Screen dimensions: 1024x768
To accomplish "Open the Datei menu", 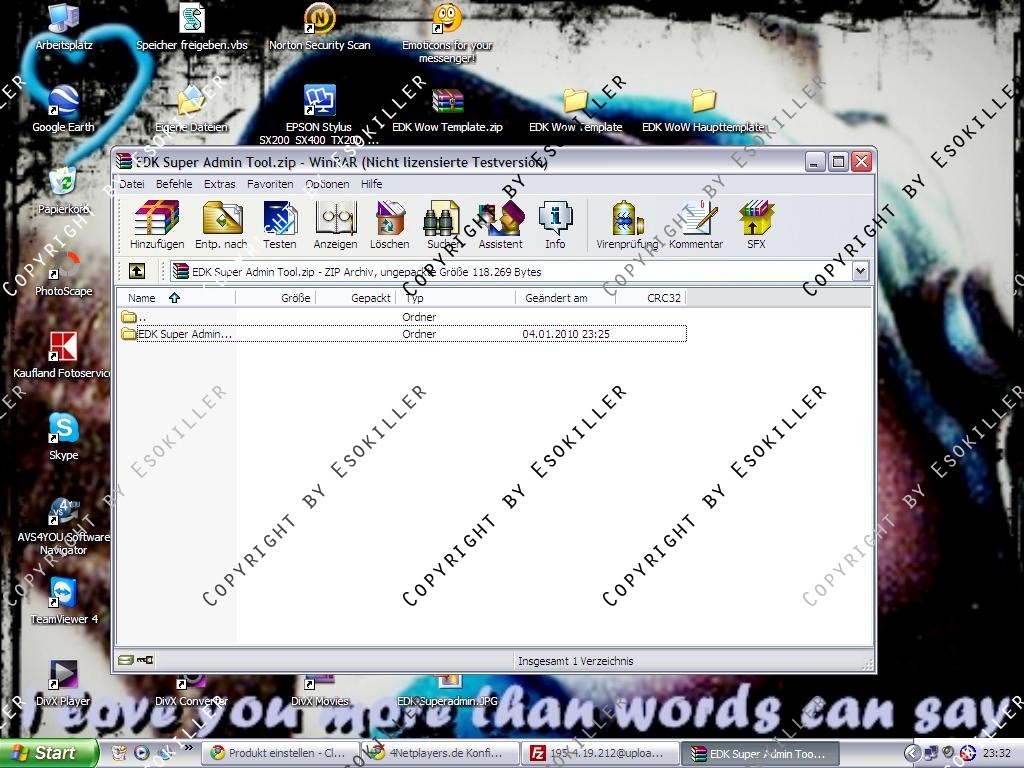I will (132, 184).
